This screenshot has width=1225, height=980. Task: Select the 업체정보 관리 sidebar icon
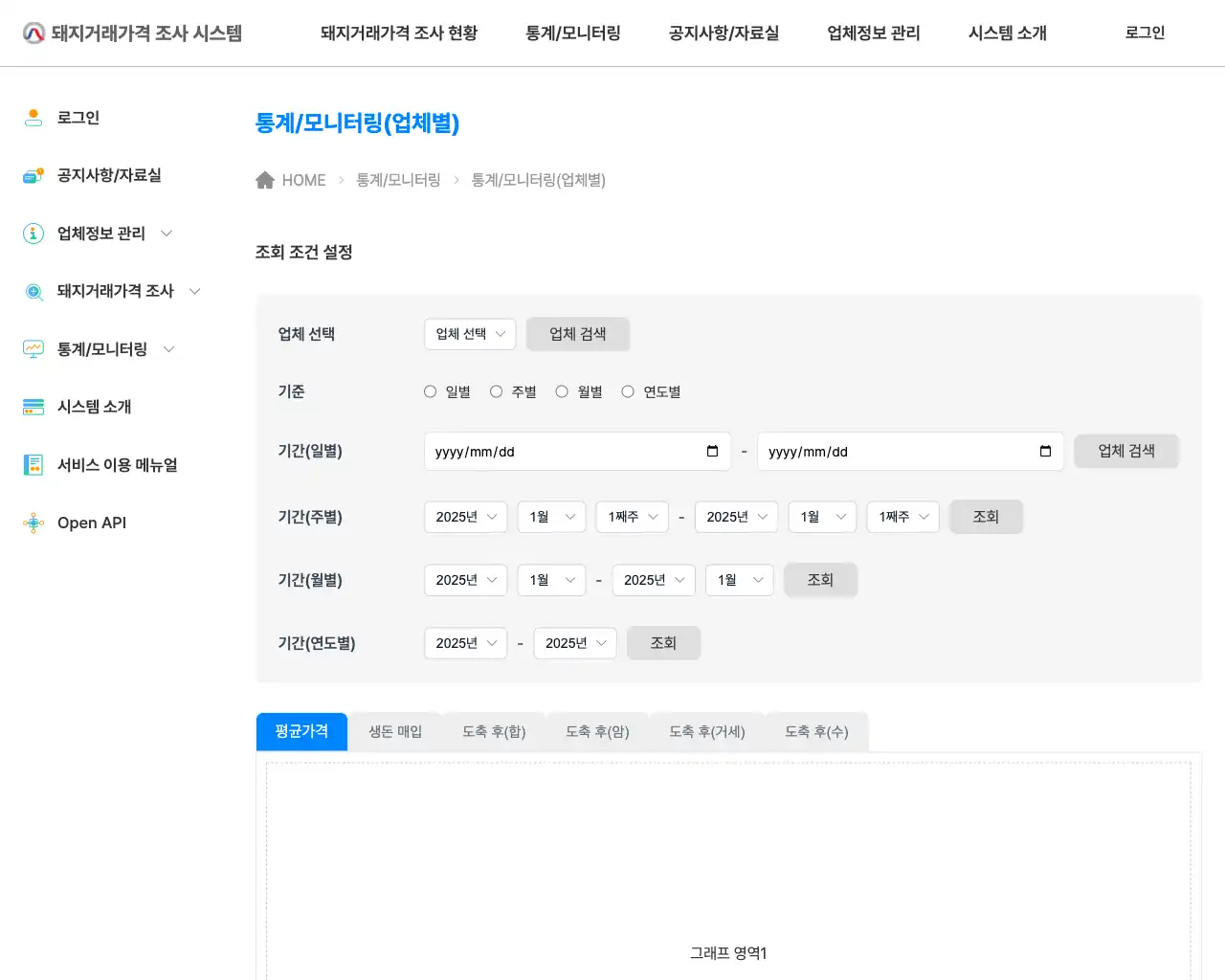pyautogui.click(x=33, y=233)
